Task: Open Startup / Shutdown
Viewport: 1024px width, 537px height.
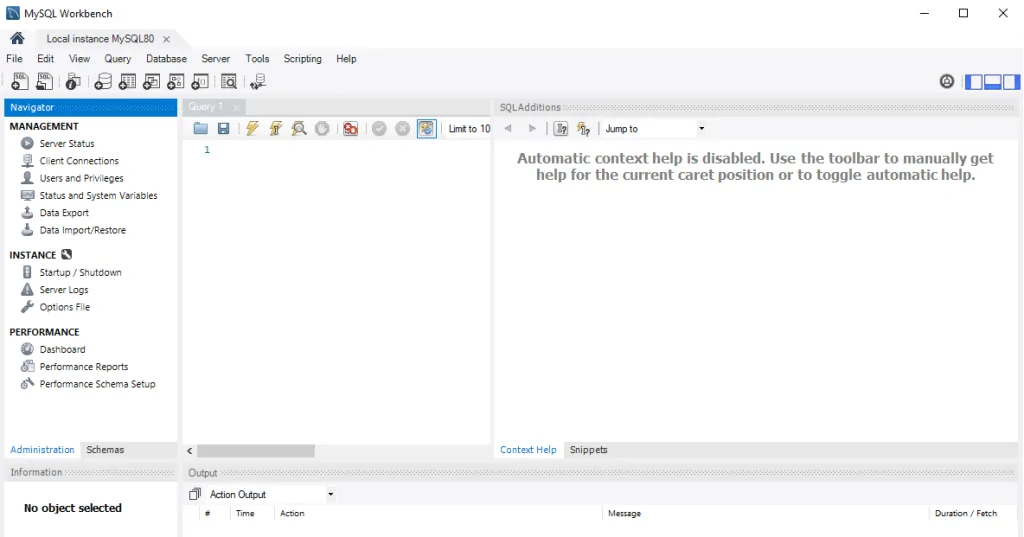Action: 80,272
